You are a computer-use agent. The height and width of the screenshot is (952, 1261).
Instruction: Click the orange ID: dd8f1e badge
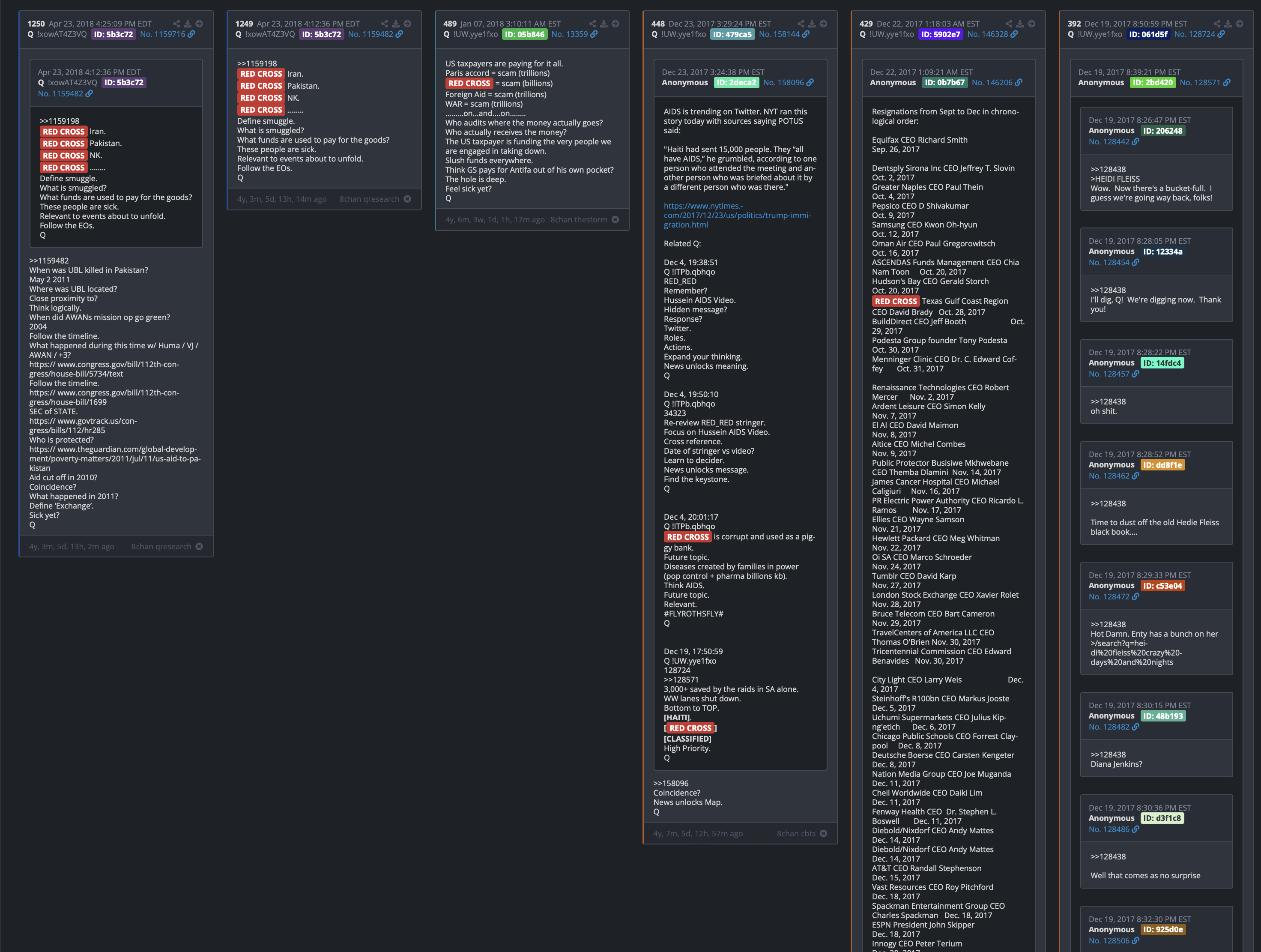(x=1163, y=465)
